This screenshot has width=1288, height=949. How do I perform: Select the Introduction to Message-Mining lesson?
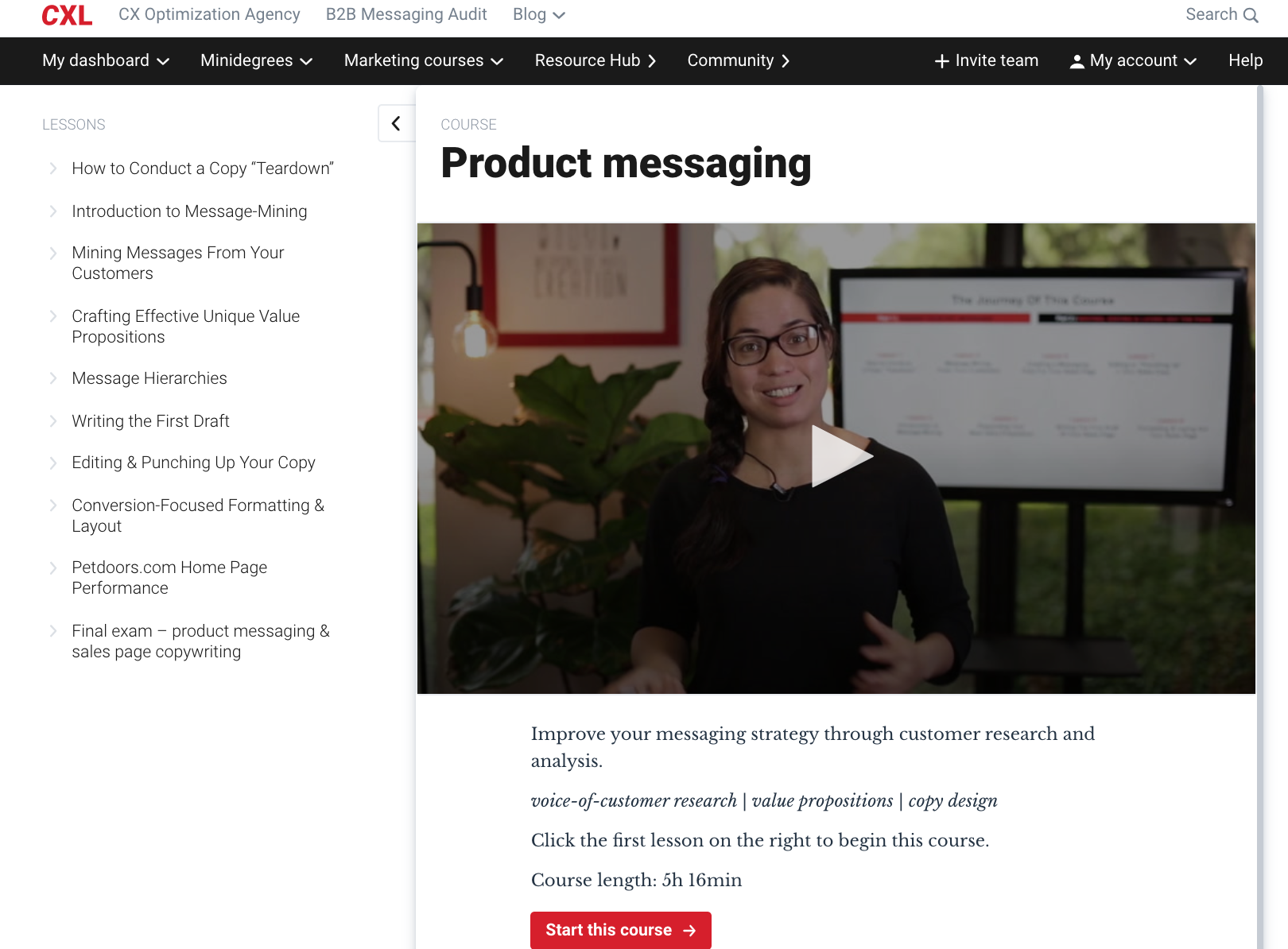[189, 211]
